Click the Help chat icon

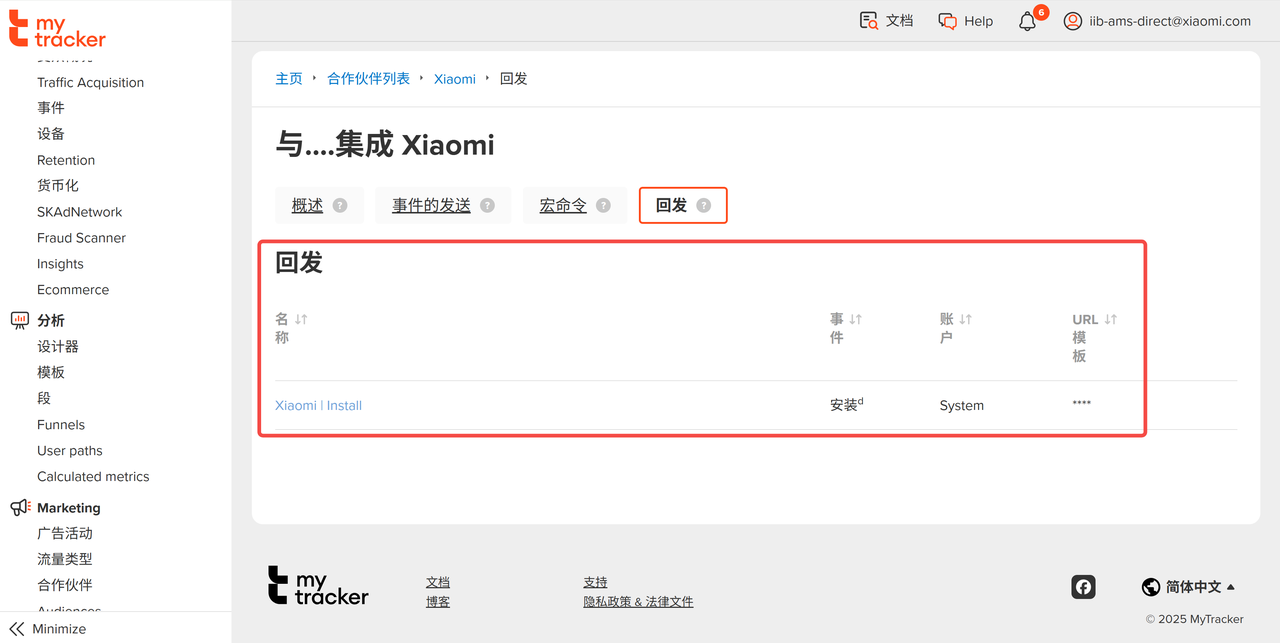point(948,21)
